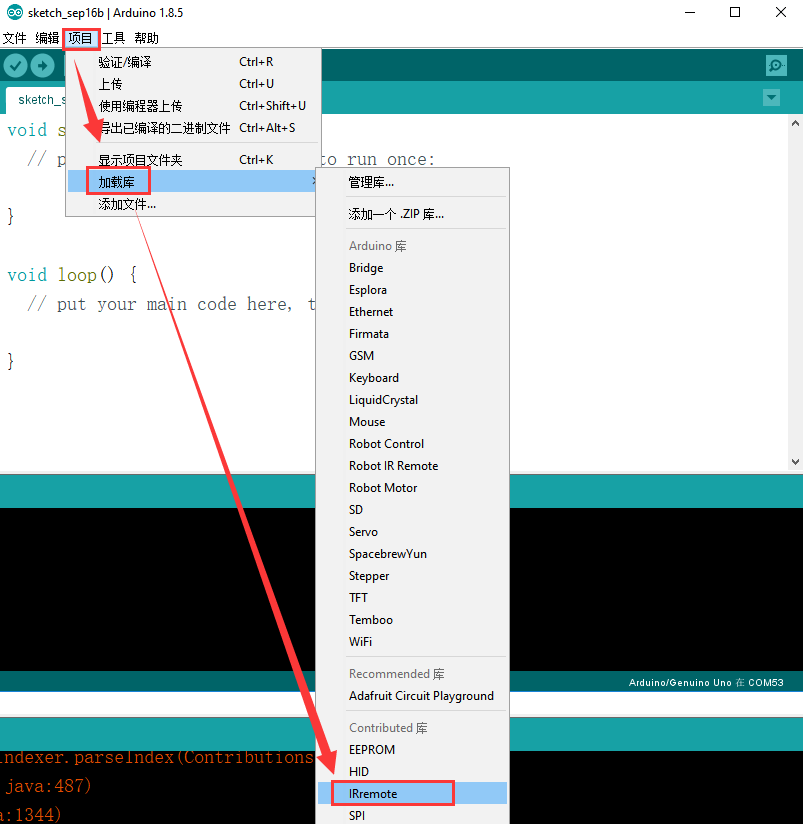Include the Mouse library
The image size is (803, 824).
[413, 422]
